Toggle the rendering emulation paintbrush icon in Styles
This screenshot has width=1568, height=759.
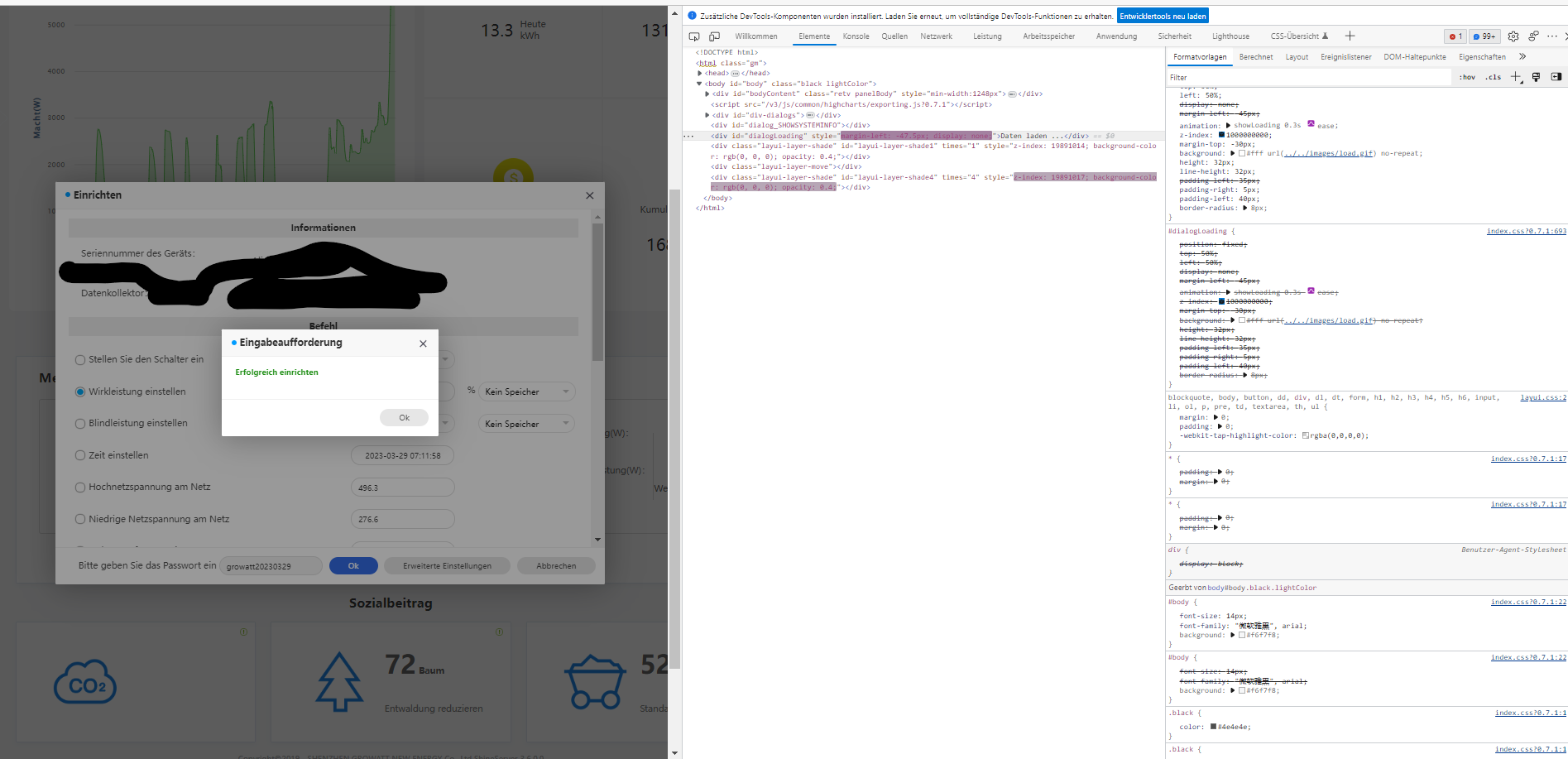(x=1536, y=77)
